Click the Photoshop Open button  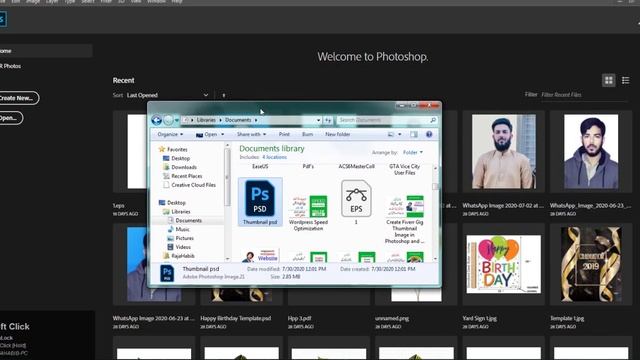tap(11, 118)
